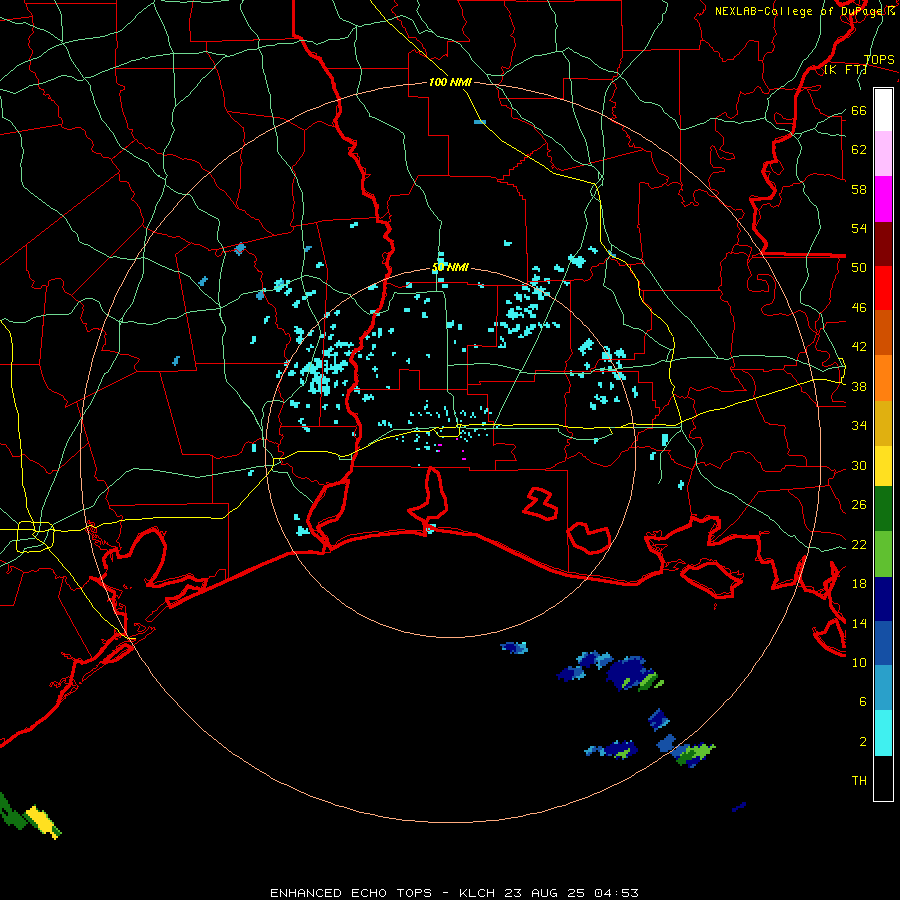The image size is (900, 900).
Task: Click the 34 legend value
Action: click(859, 426)
